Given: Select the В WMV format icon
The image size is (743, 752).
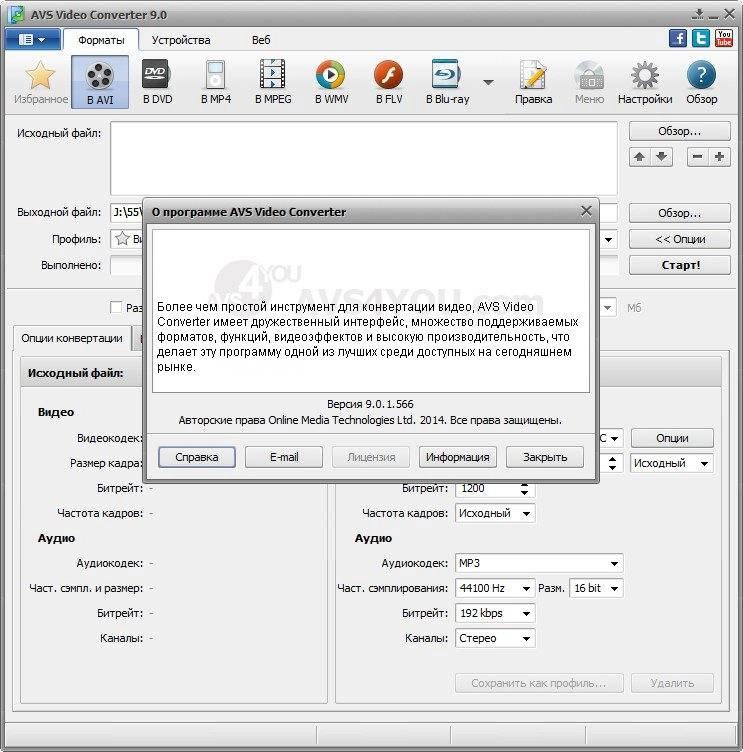Looking at the screenshot, I should click(x=331, y=82).
